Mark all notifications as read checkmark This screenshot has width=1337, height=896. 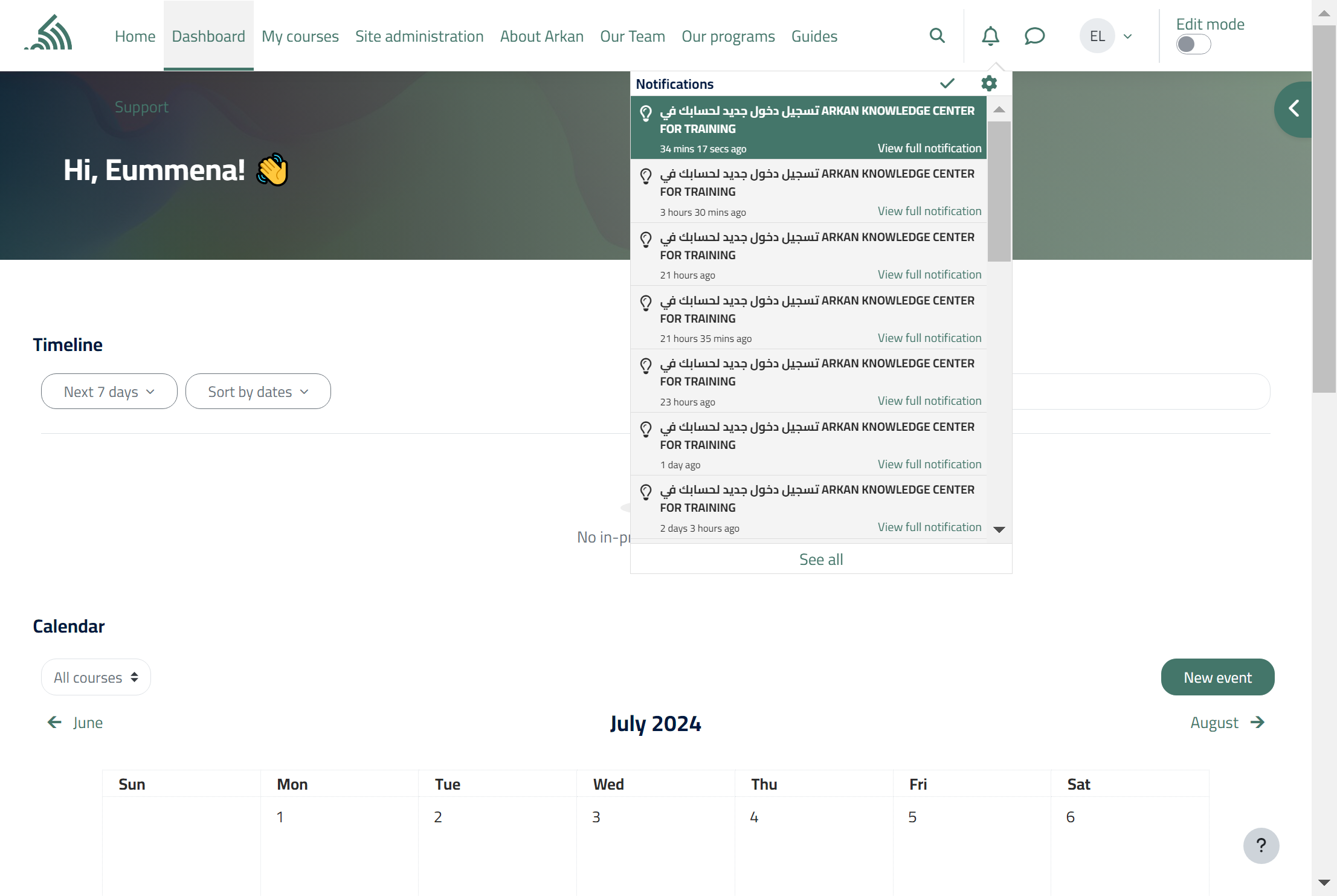coord(947,83)
